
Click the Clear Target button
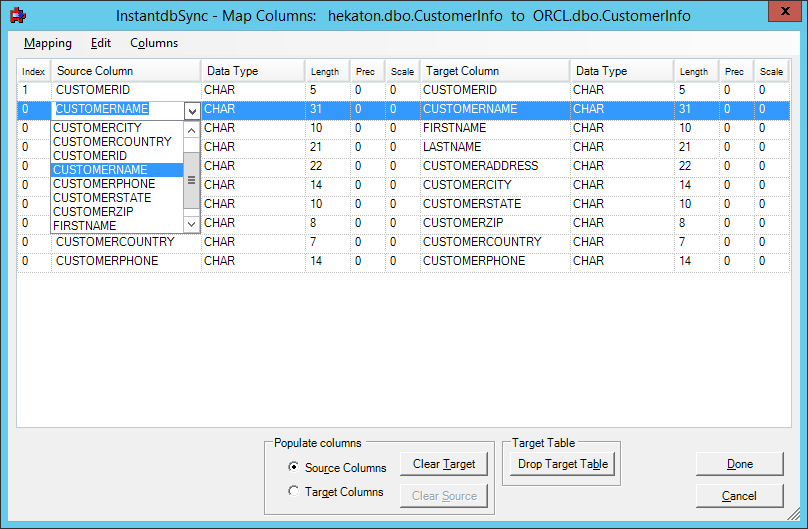[444, 464]
